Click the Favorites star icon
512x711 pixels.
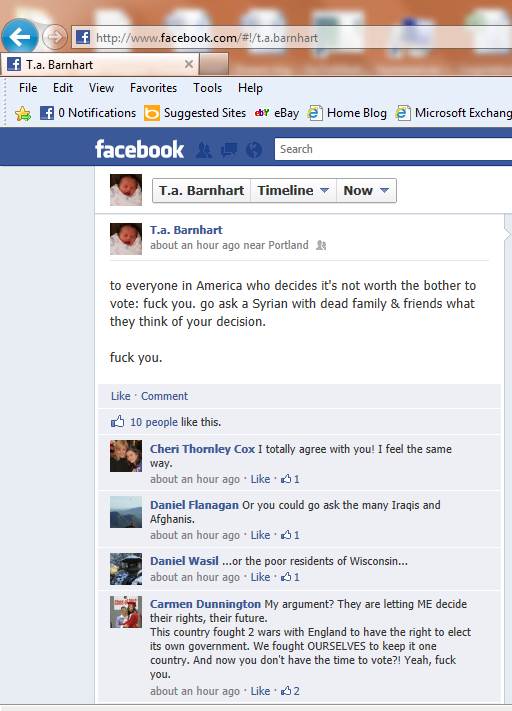[x=23, y=113]
